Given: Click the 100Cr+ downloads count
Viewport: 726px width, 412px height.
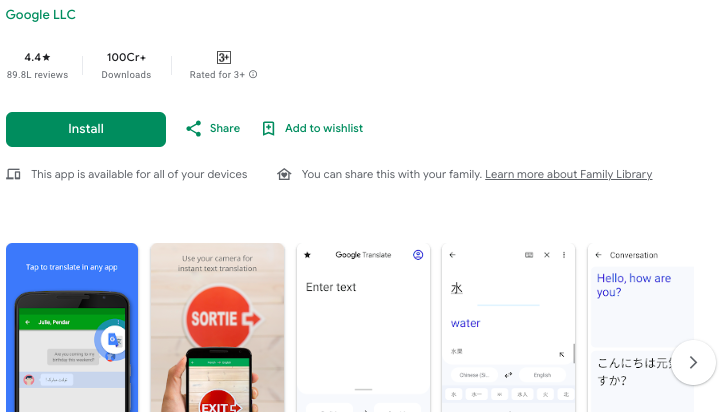Looking at the screenshot, I should (126, 57).
